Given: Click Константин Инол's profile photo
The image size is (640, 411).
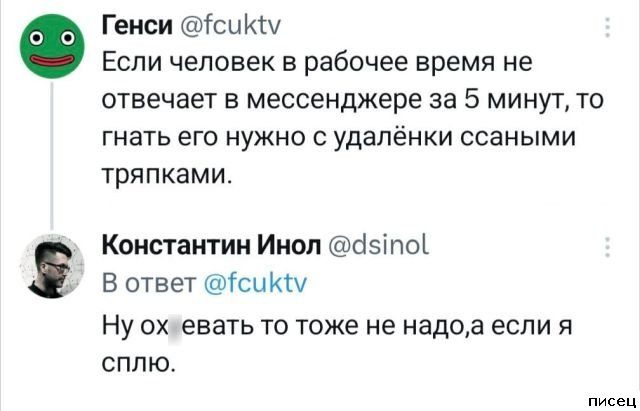Looking at the screenshot, I should pyautogui.click(x=48, y=266).
